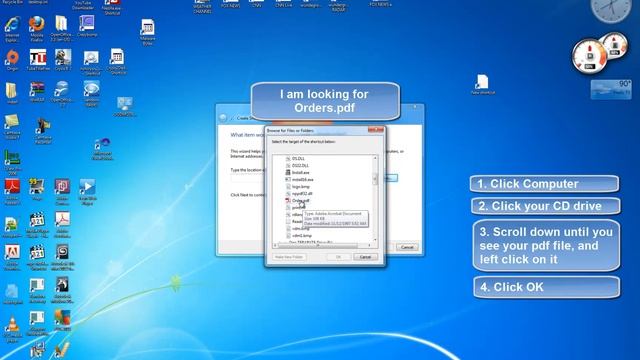
Task: Open the Malware Bytes desktop icon
Action: click(147, 32)
